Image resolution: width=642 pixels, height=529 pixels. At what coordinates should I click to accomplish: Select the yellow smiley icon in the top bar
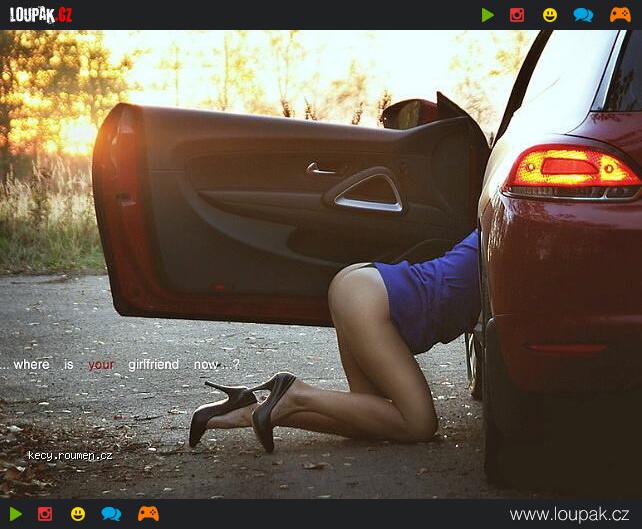pos(550,15)
